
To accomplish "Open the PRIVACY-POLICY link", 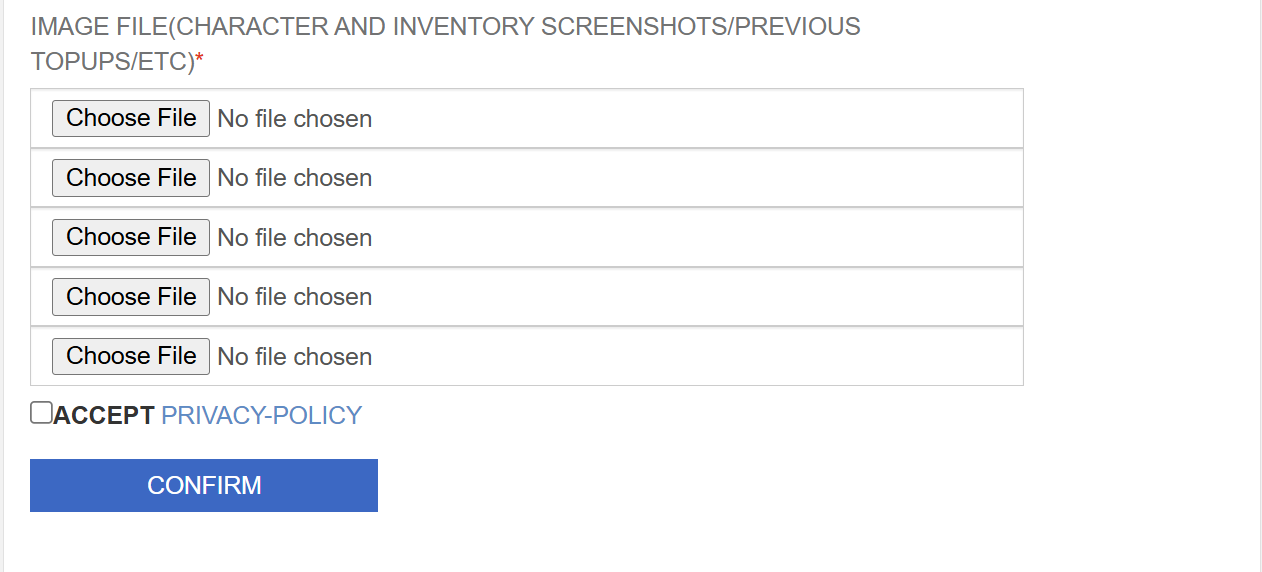I will pyautogui.click(x=261, y=416).
